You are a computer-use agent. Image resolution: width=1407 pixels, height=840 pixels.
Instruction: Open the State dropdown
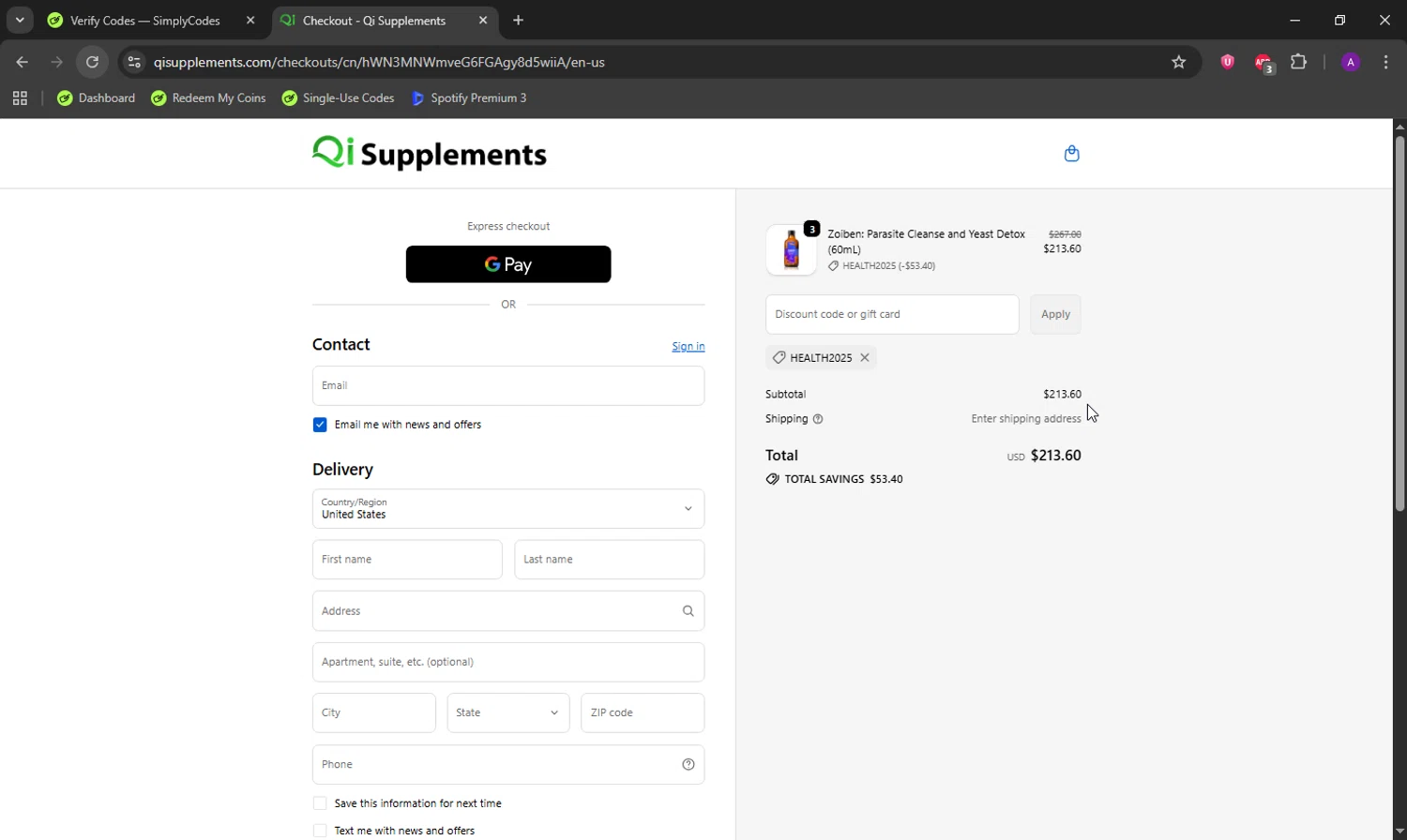click(x=508, y=713)
